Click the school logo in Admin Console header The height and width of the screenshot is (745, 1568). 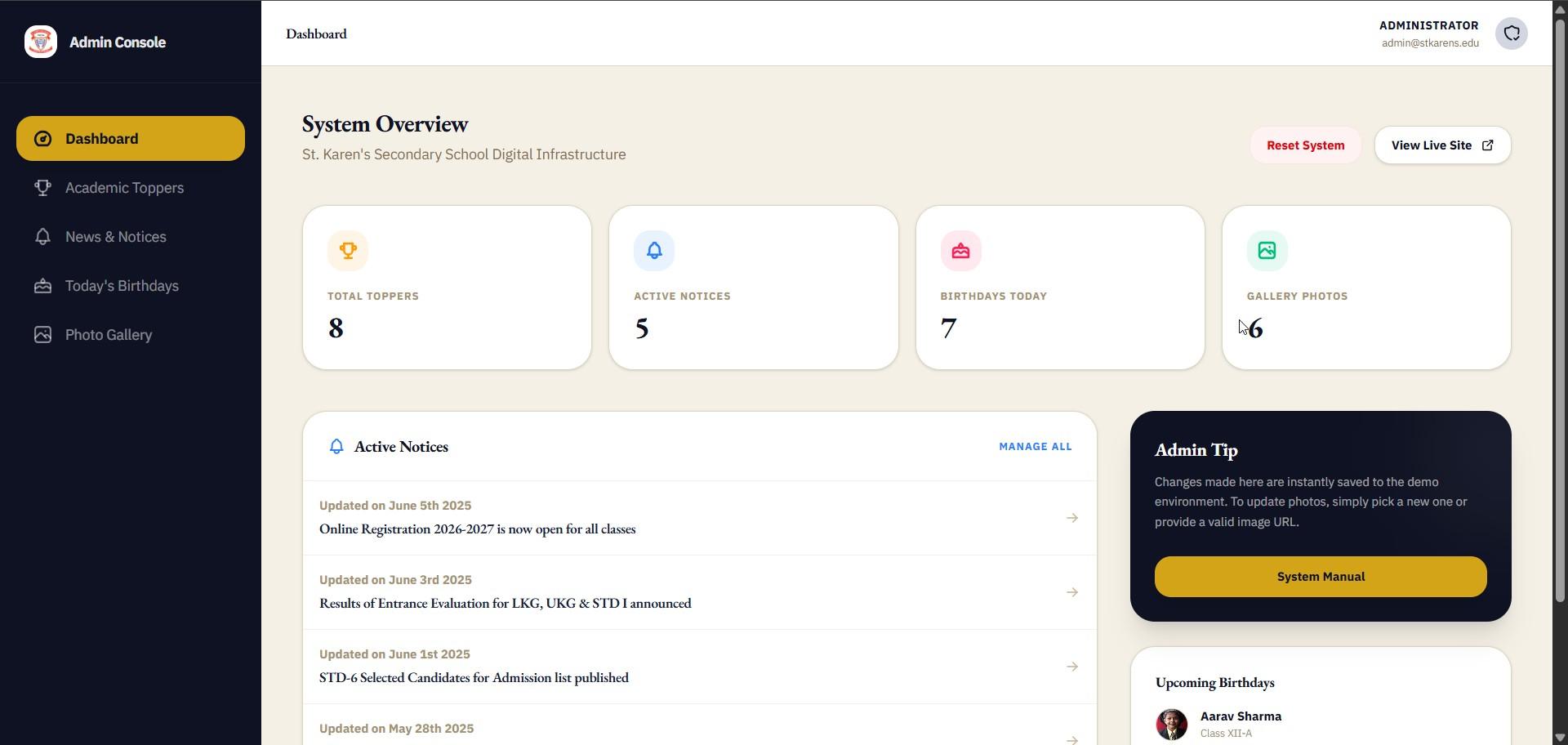(41, 42)
